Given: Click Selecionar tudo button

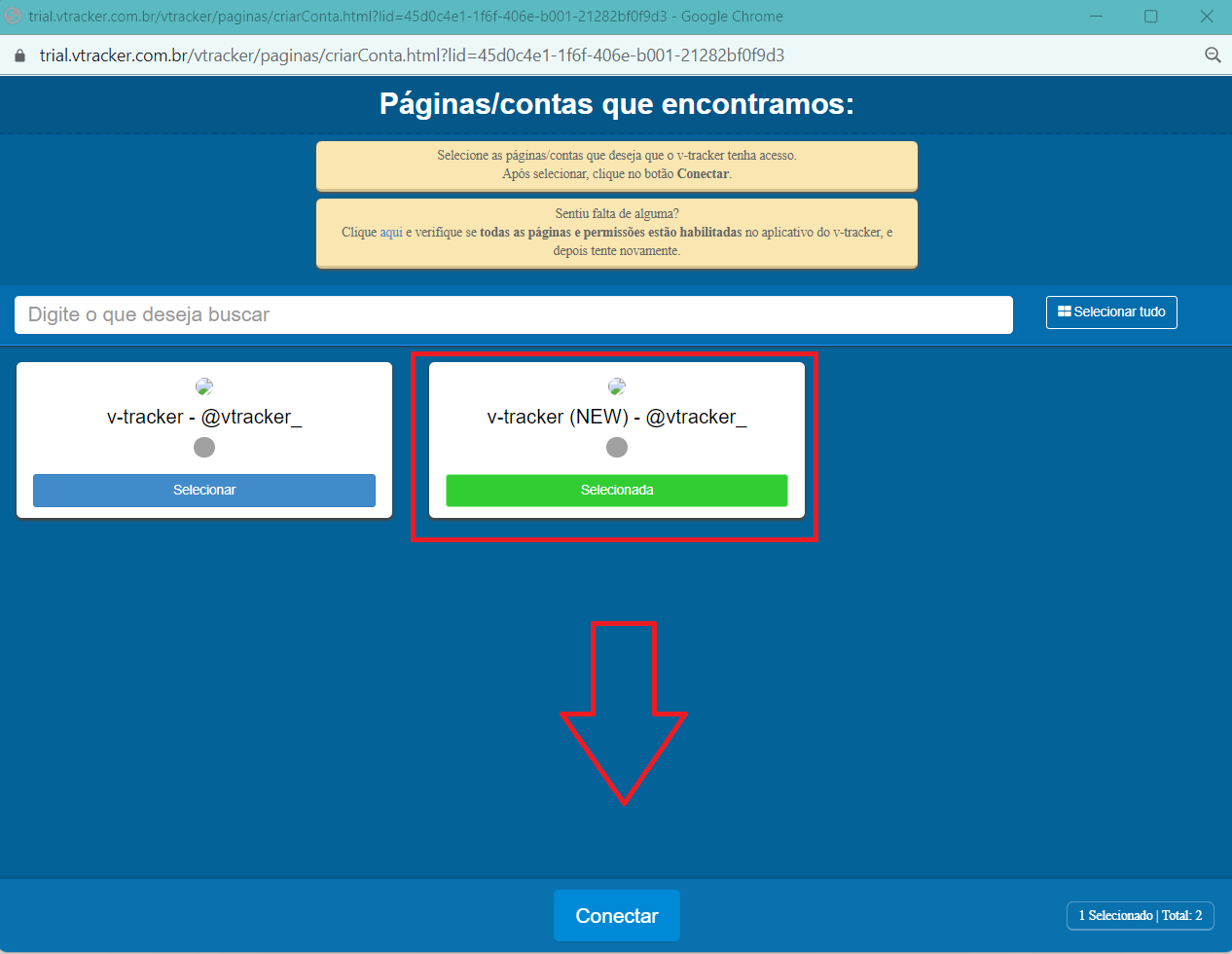Looking at the screenshot, I should coord(1111,312).
